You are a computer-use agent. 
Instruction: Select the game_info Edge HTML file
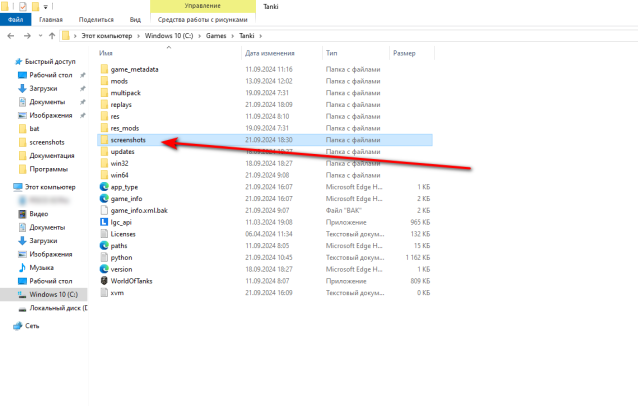[127, 198]
